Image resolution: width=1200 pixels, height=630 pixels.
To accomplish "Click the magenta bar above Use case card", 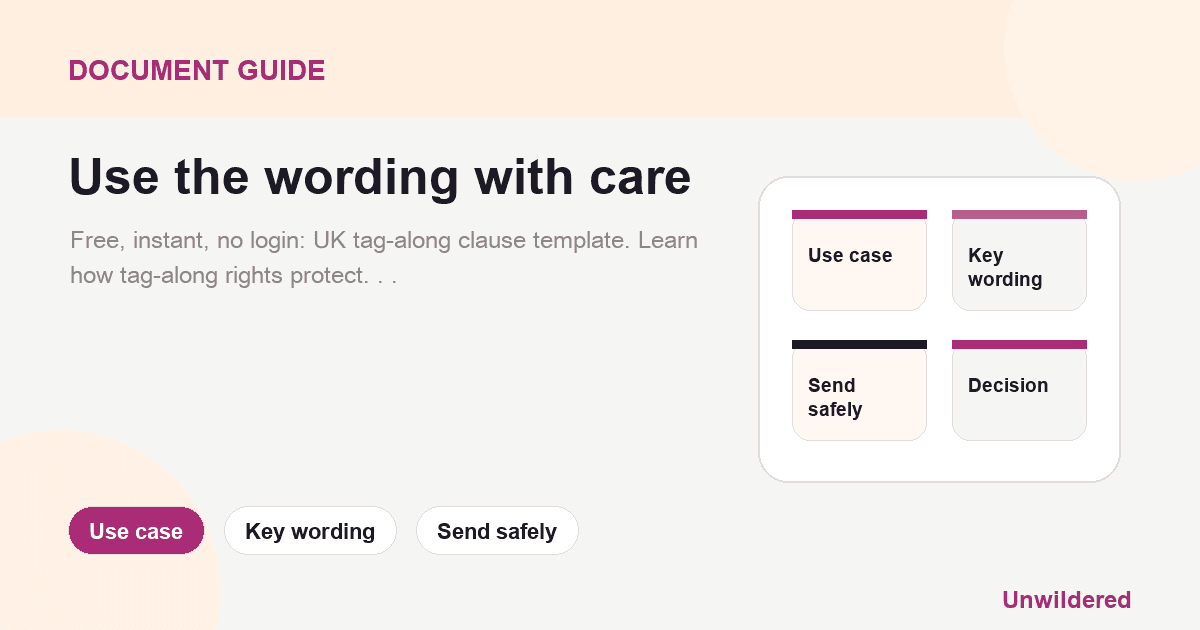I will (859, 214).
